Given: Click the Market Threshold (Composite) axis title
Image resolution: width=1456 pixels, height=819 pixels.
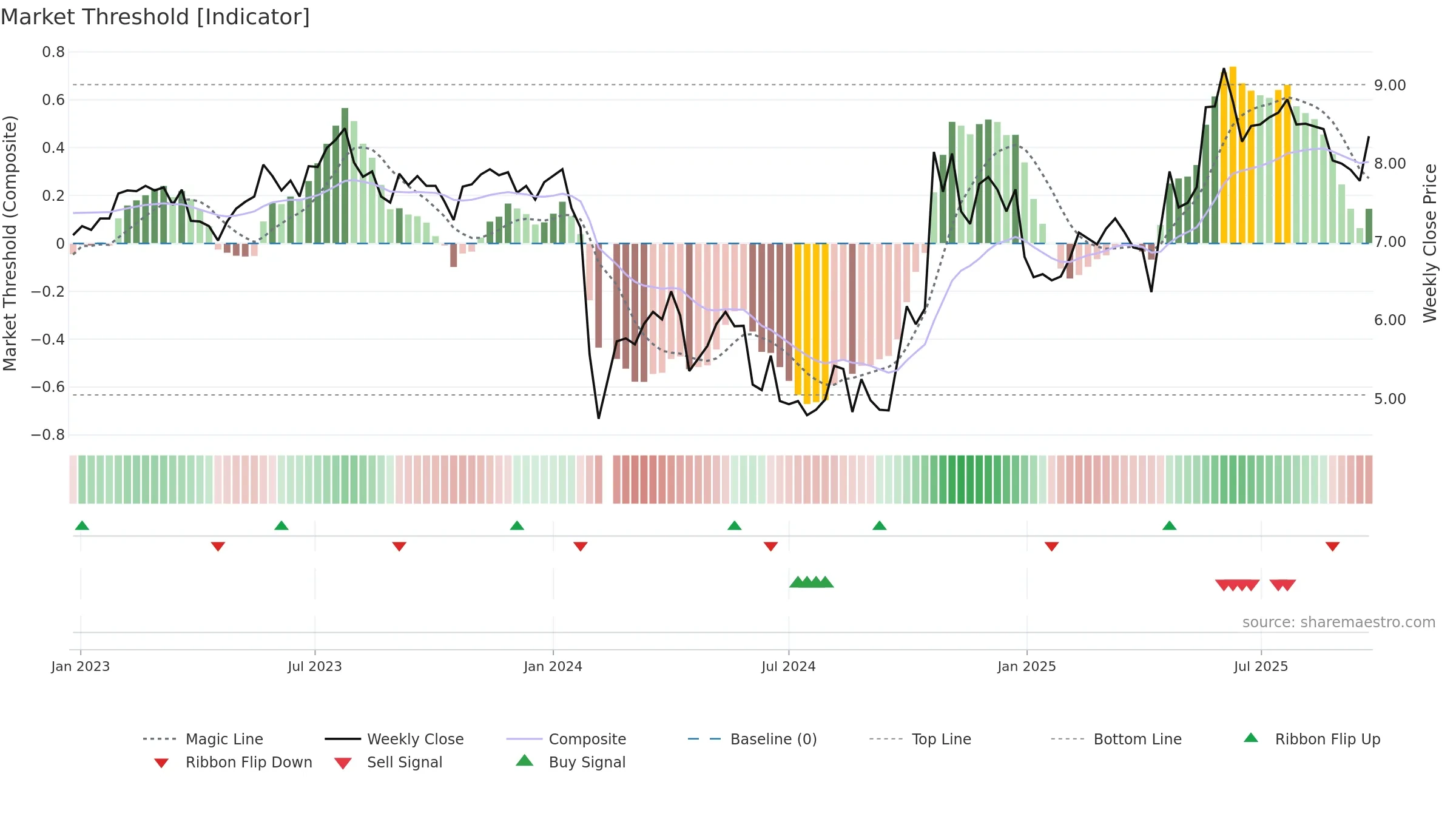Looking at the screenshot, I should 10,243.
